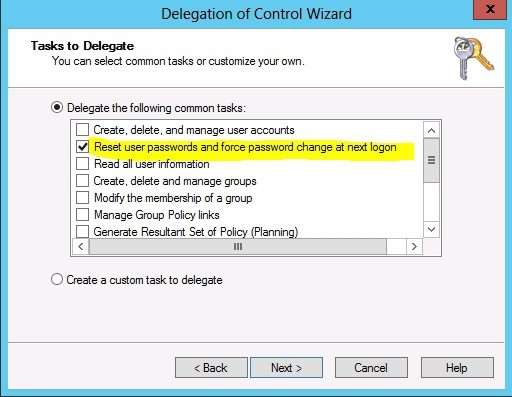Click the keys icon in the wizard header
The image size is (512, 397).
click(474, 58)
